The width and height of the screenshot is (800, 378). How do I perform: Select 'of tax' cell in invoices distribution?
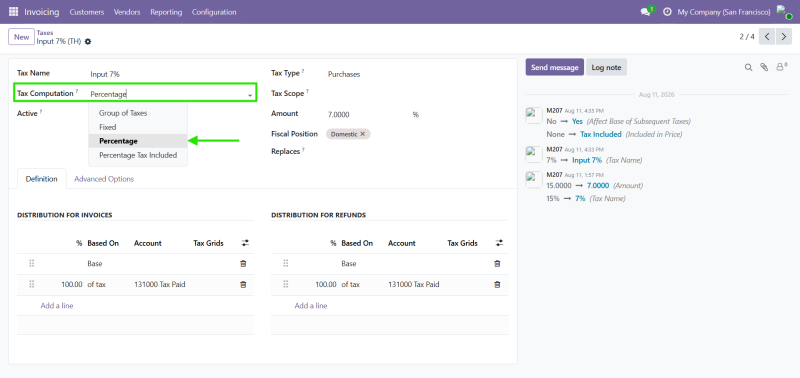tap(96, 285)
